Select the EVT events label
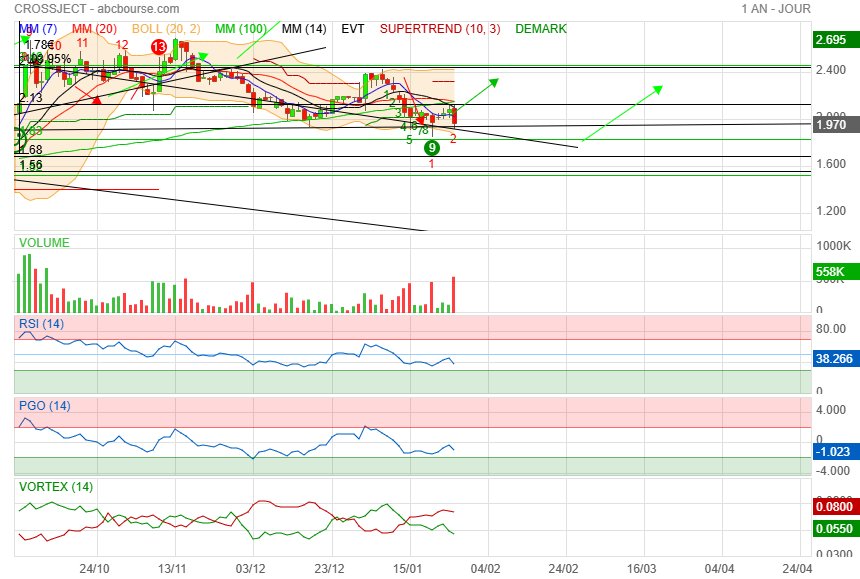Viewport: 860px width, 579px height. [353, 29]
